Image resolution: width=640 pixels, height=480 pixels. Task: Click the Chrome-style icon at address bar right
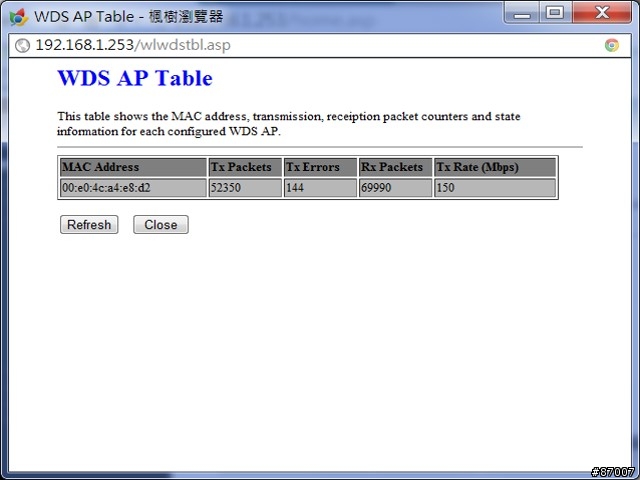(x=611, y=45)
